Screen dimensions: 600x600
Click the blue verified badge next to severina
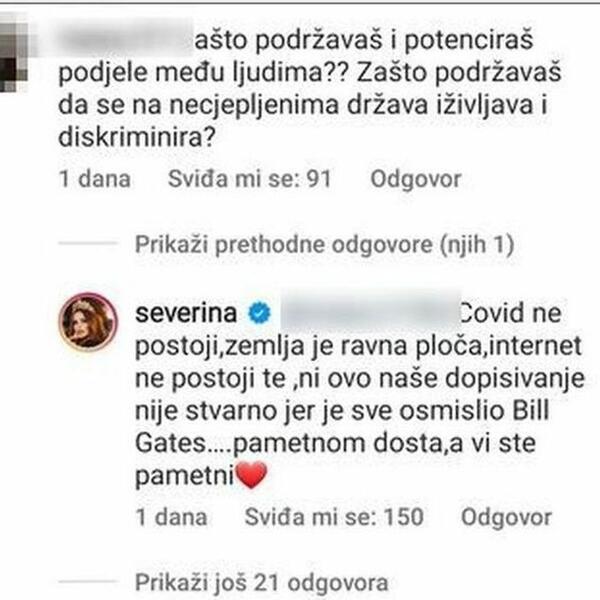pos(259,313)
